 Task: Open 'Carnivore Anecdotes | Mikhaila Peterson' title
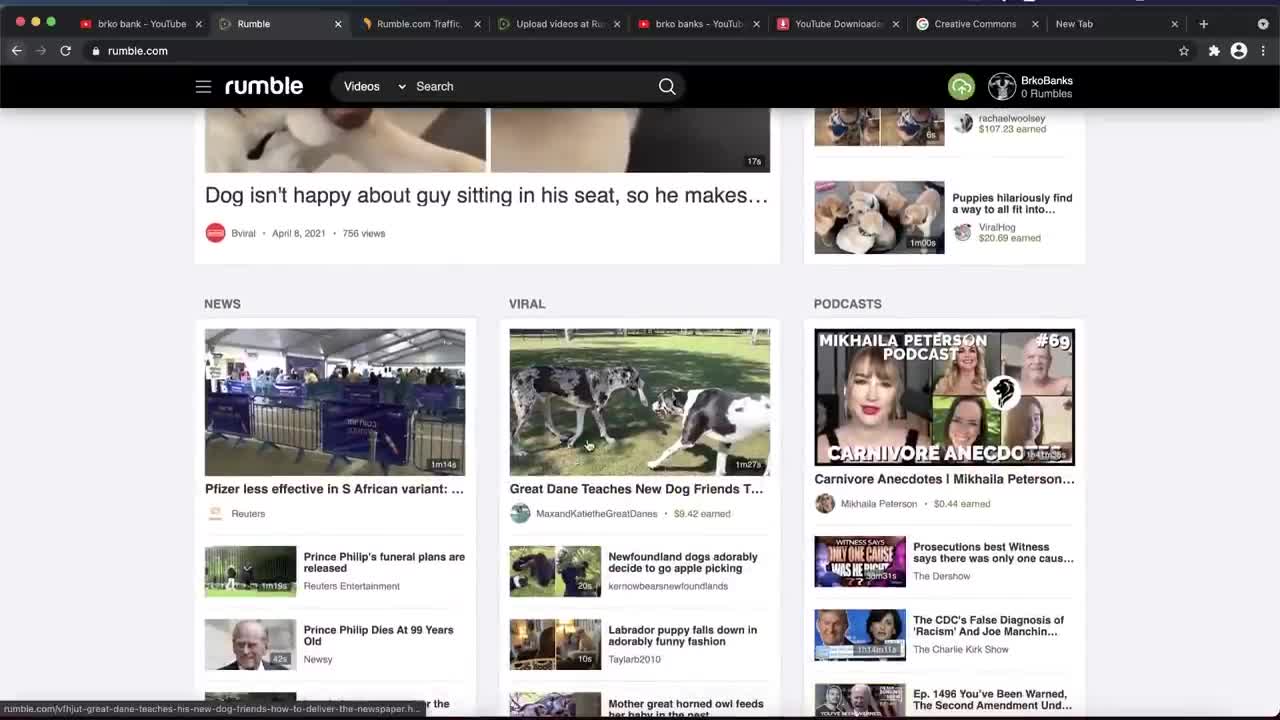pyautogui.click(x=944, y=479)
